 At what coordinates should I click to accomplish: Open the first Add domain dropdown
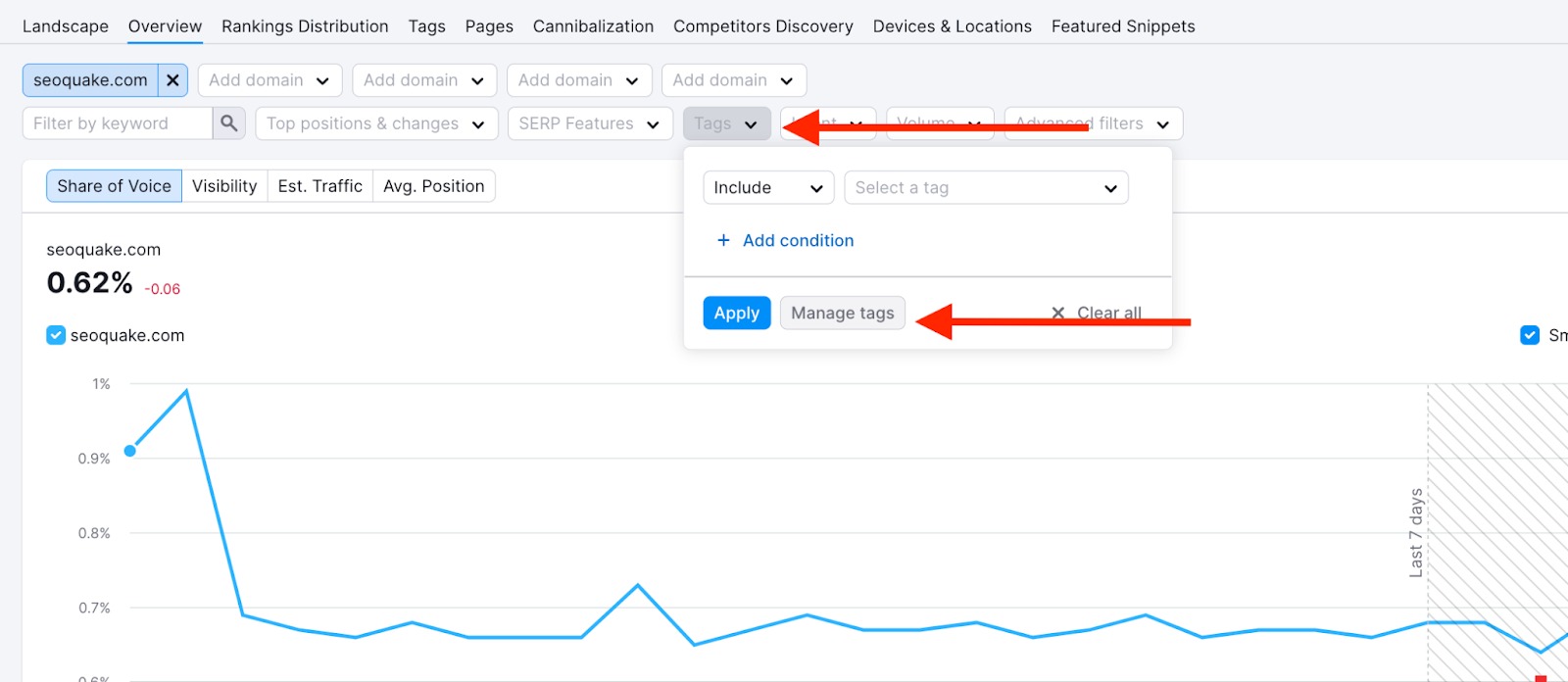pos(269,80)
